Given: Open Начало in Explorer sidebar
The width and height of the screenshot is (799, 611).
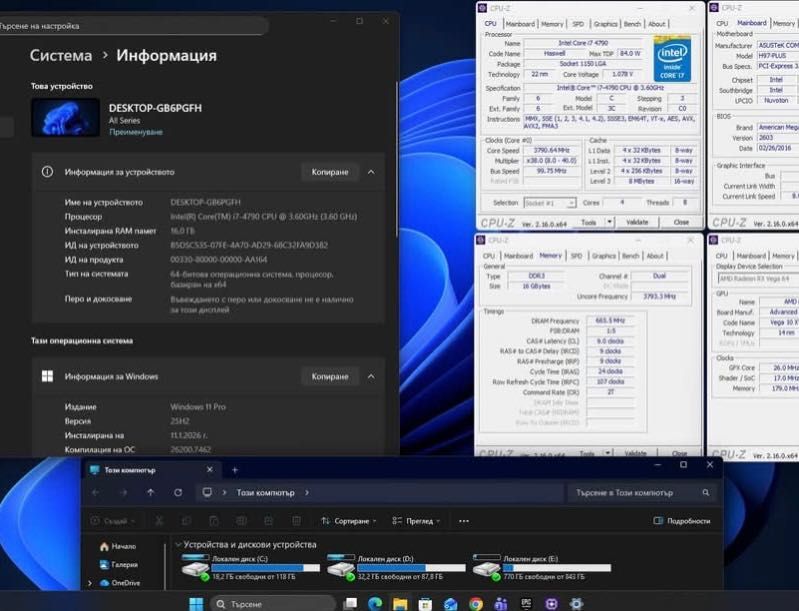Looking at the screenshot, I should [x=118, y=546].
